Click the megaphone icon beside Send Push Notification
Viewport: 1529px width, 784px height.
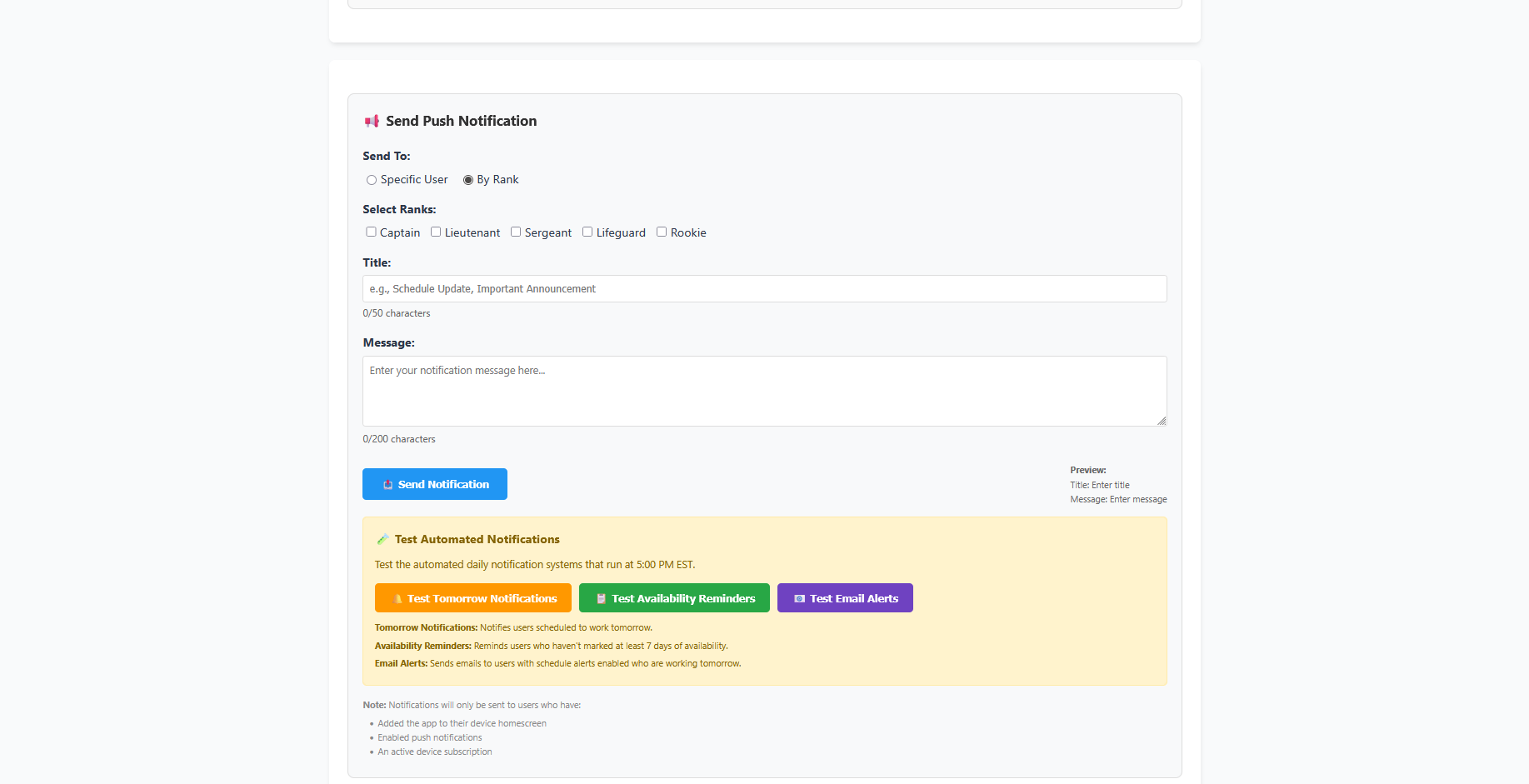pyautogui.click(x=372, y=122)
